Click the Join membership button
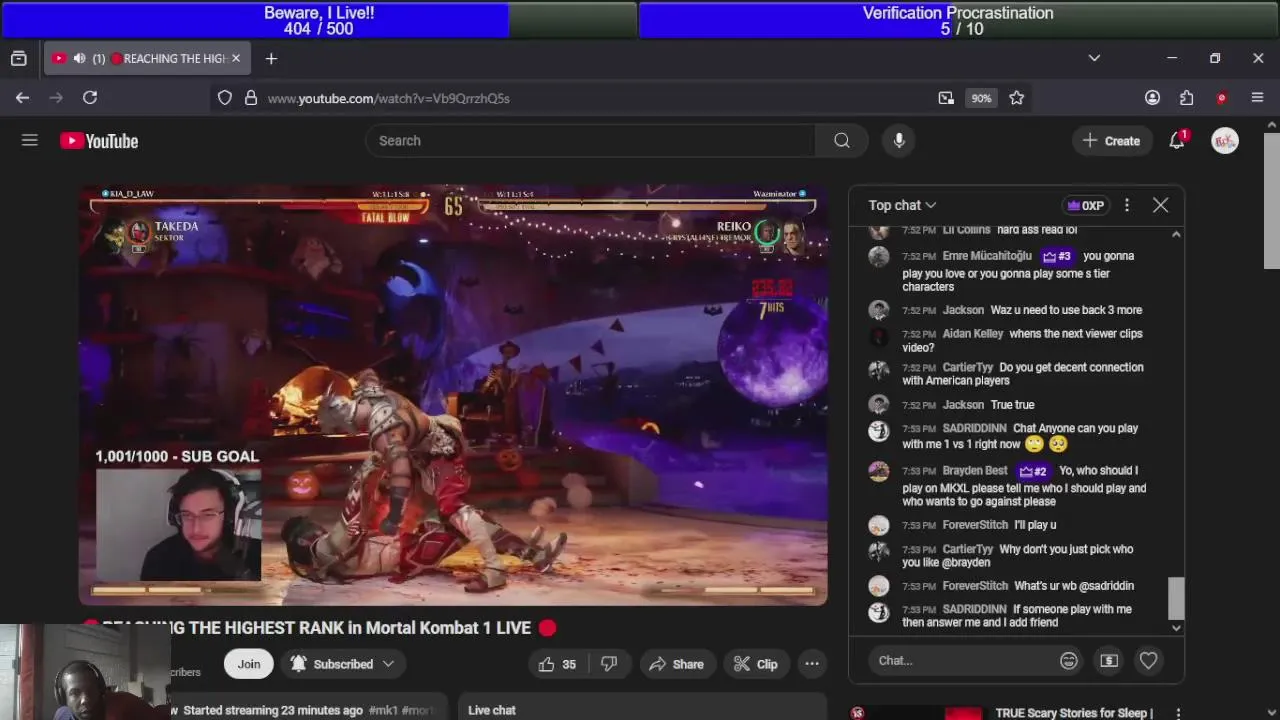Image resolution: width=1280 pixels, height=720 pixels. click(x=249, y=664)
